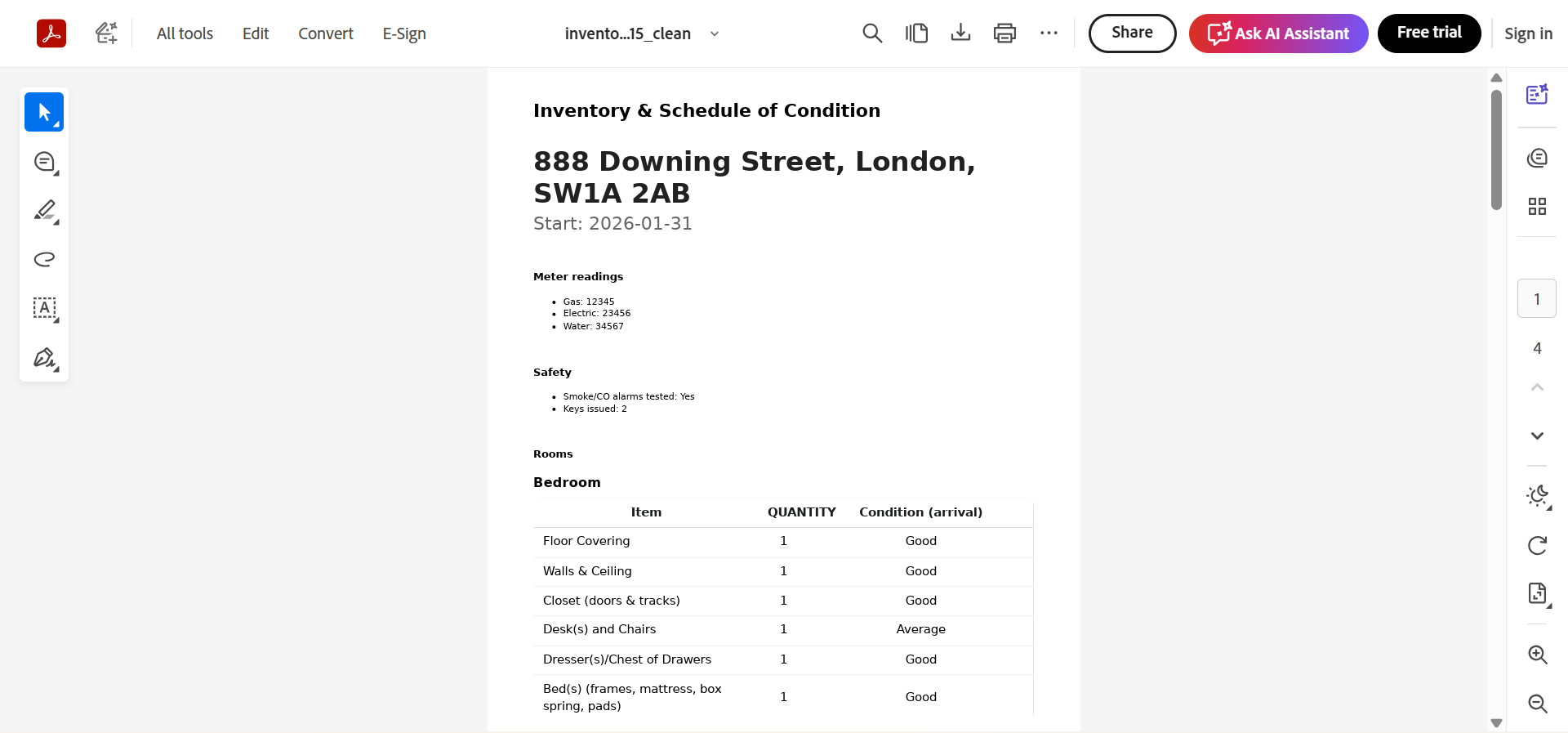1568x733 pixels.
Task: Click the 'Inventory & Schedule of Condition' heading
Action: pos(706,110)
